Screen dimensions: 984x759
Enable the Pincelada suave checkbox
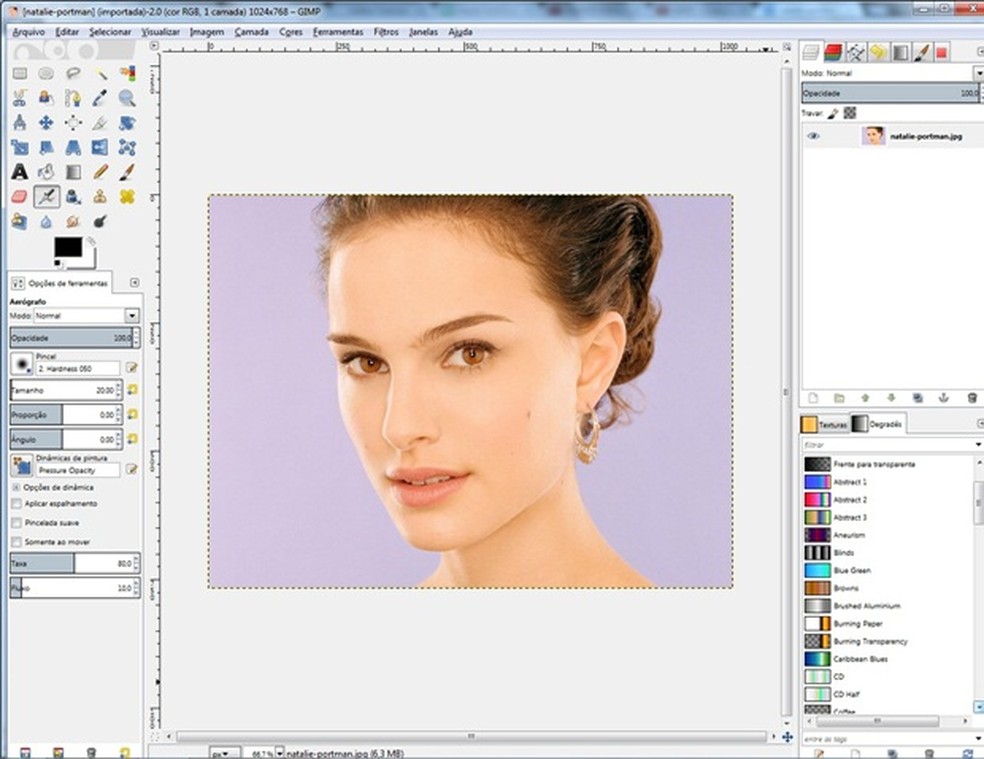16,523
